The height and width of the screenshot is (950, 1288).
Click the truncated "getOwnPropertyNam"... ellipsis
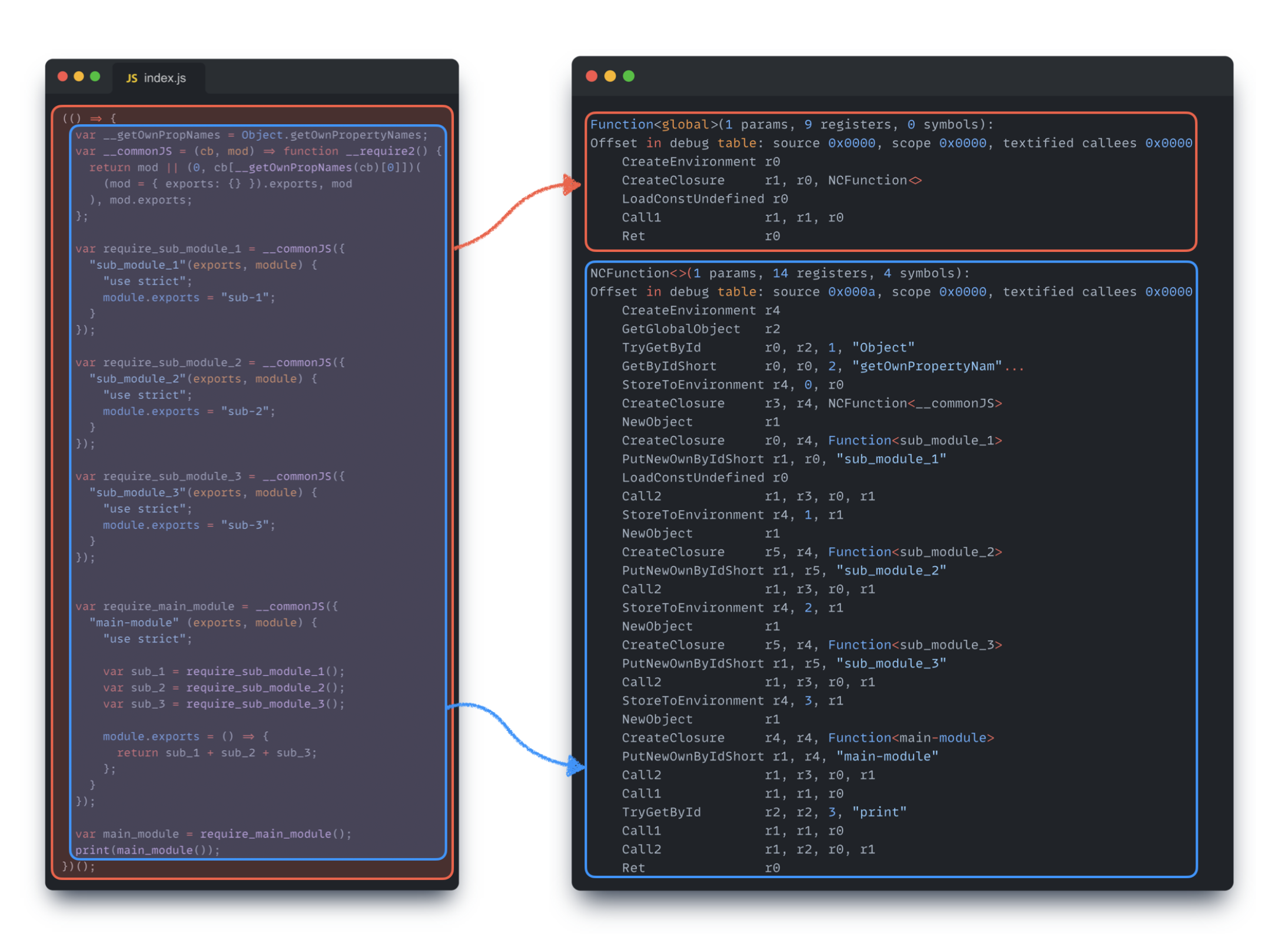tap(1014, 367)
